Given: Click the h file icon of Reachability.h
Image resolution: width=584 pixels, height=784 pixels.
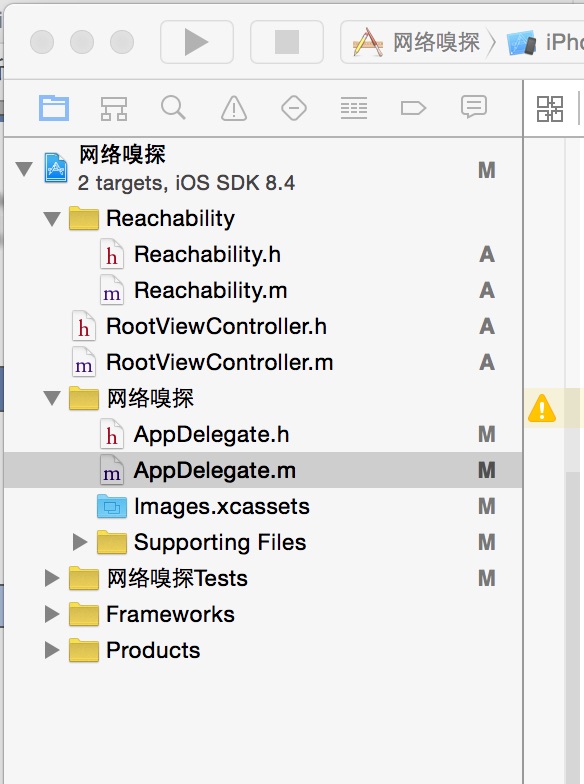Looking at the screenshot, I should (112, 254).
